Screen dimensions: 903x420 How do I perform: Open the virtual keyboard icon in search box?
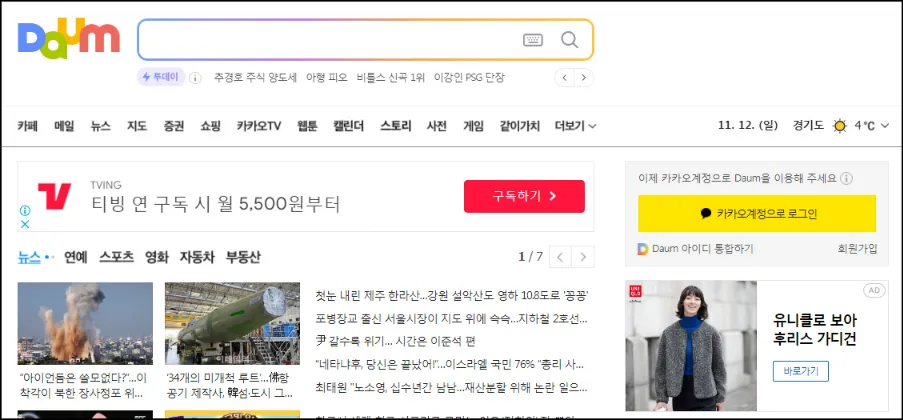point(533,40)
